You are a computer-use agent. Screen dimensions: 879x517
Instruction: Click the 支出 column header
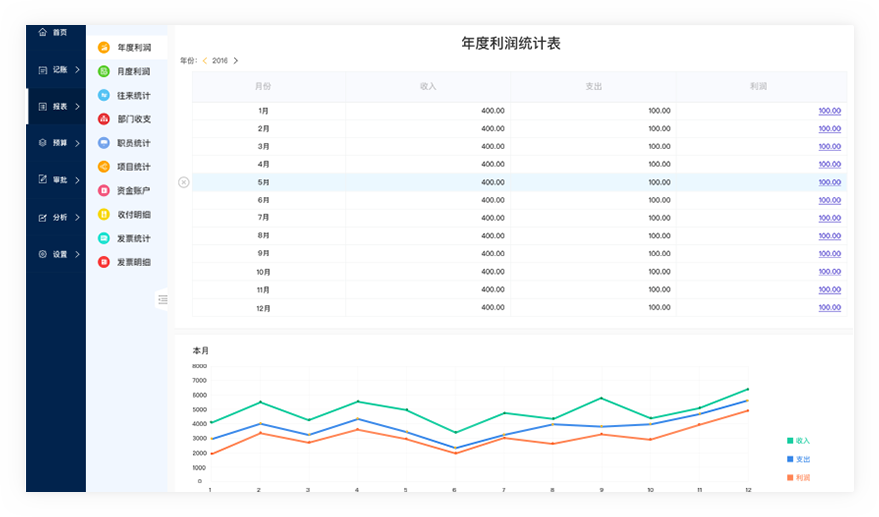click(593, 86)
